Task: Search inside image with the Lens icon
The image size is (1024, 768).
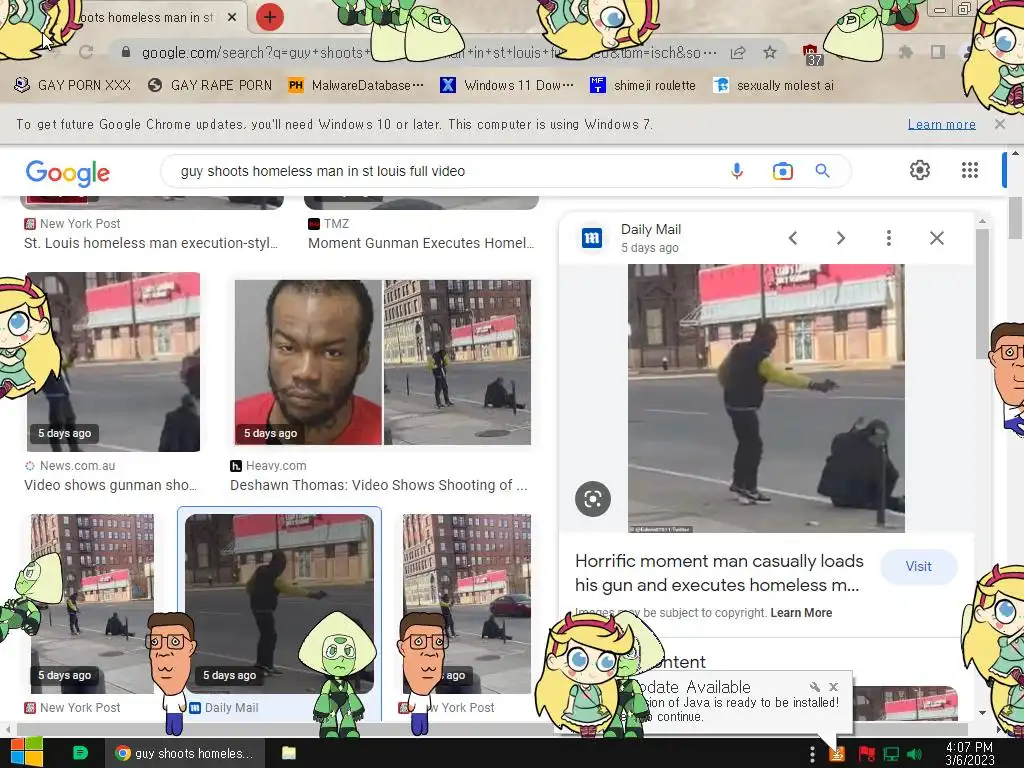Action: (x=593, y=499)
